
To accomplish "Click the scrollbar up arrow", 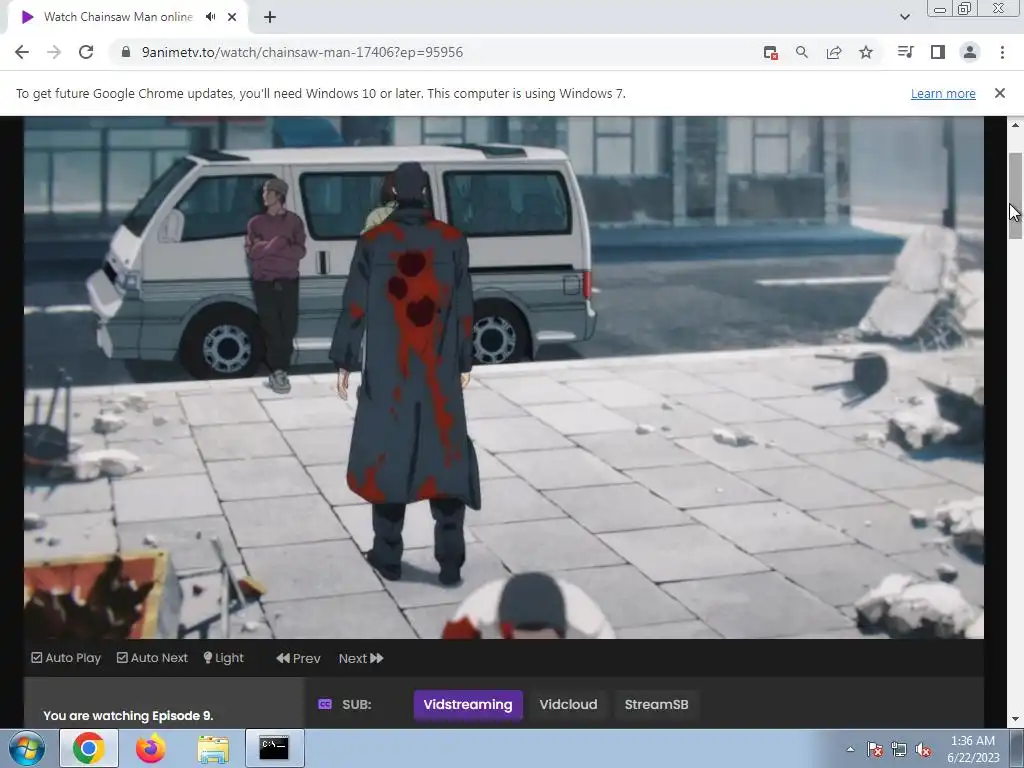I will tap(1015, 125).
